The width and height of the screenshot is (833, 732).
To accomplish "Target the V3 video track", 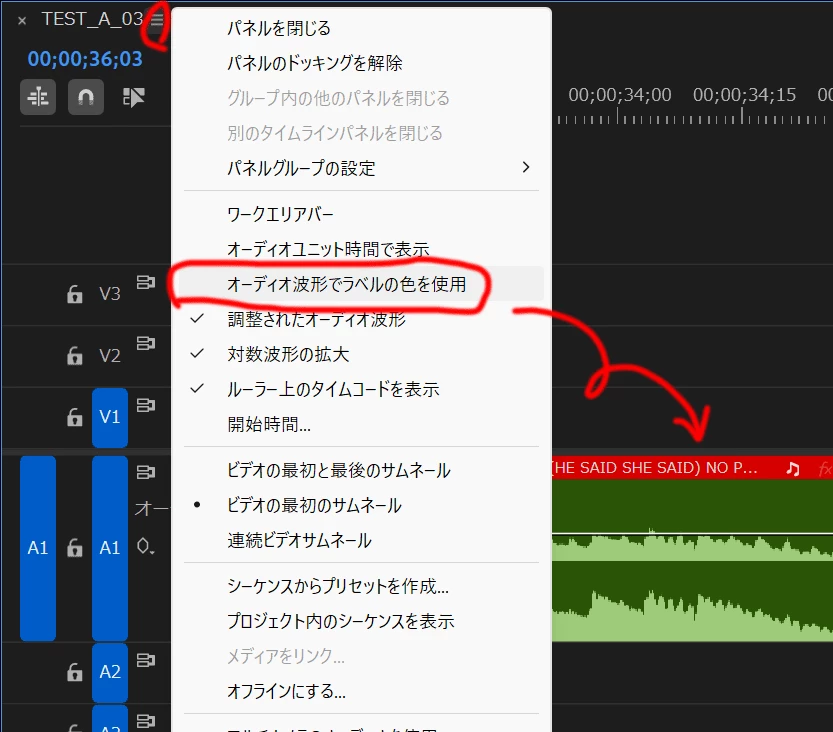I will [x=110, y=294].
